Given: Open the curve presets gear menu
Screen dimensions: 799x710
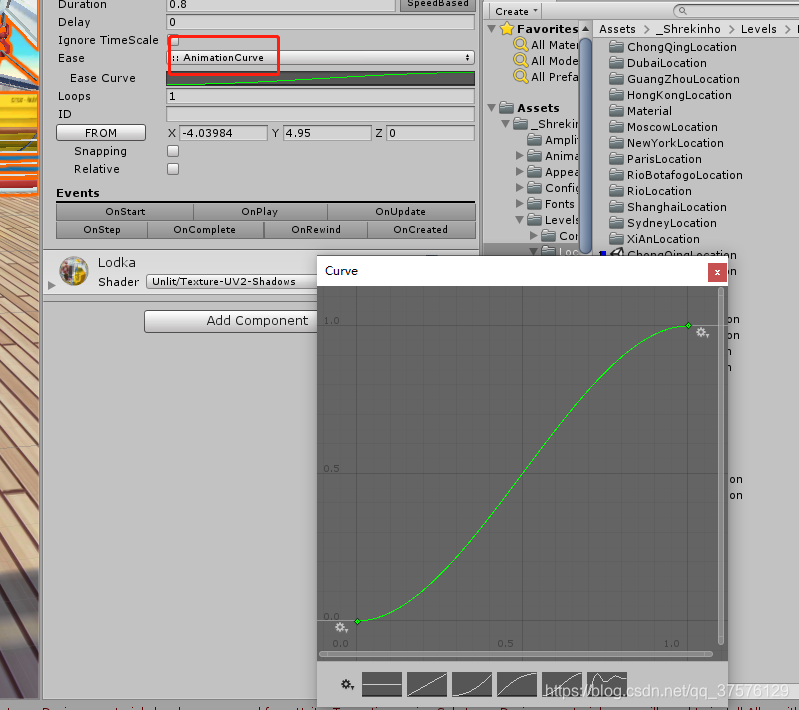Looking at the screenshot, I should click(347, 685).
